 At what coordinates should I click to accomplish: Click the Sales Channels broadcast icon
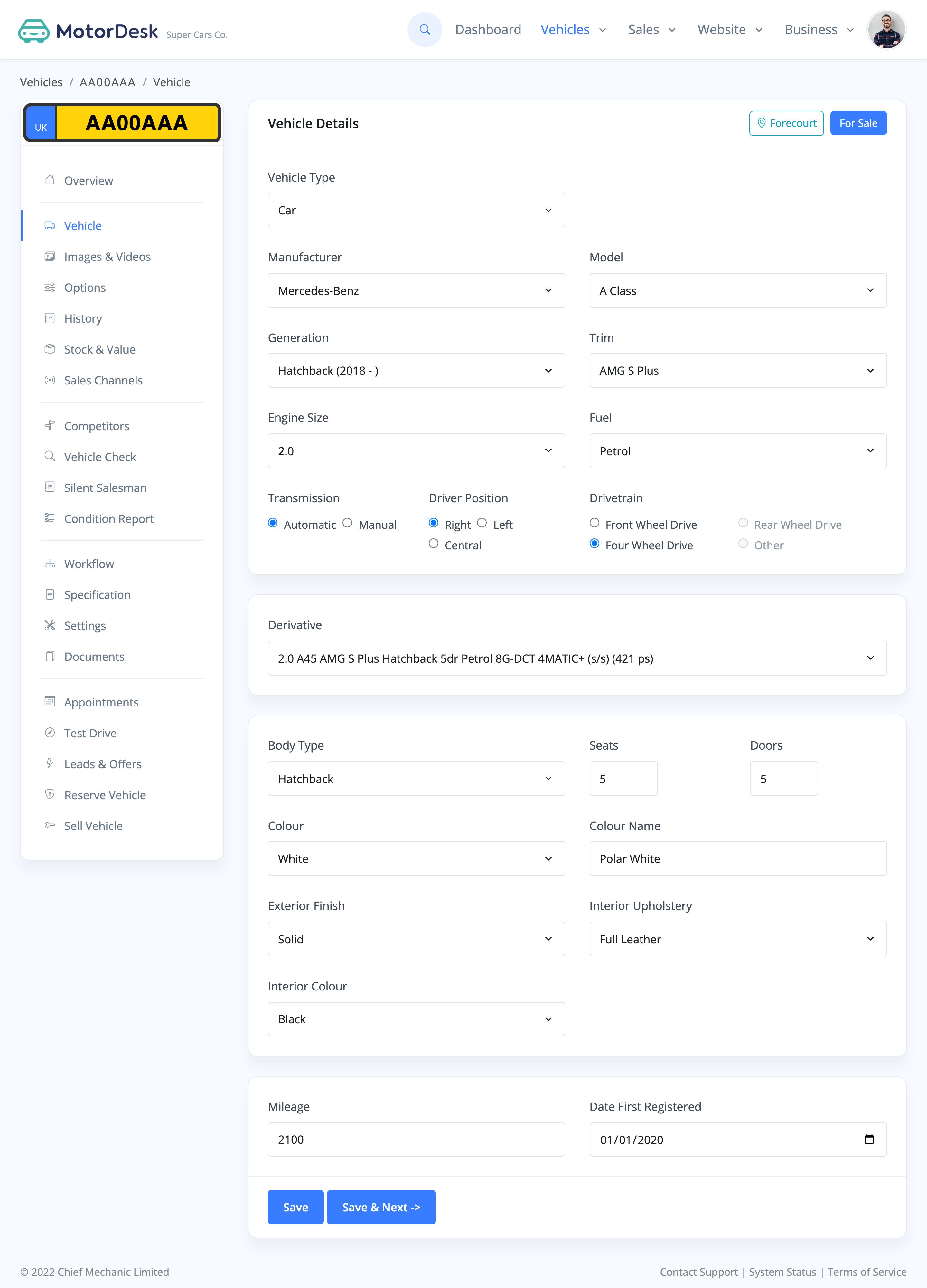click(50, 381)
